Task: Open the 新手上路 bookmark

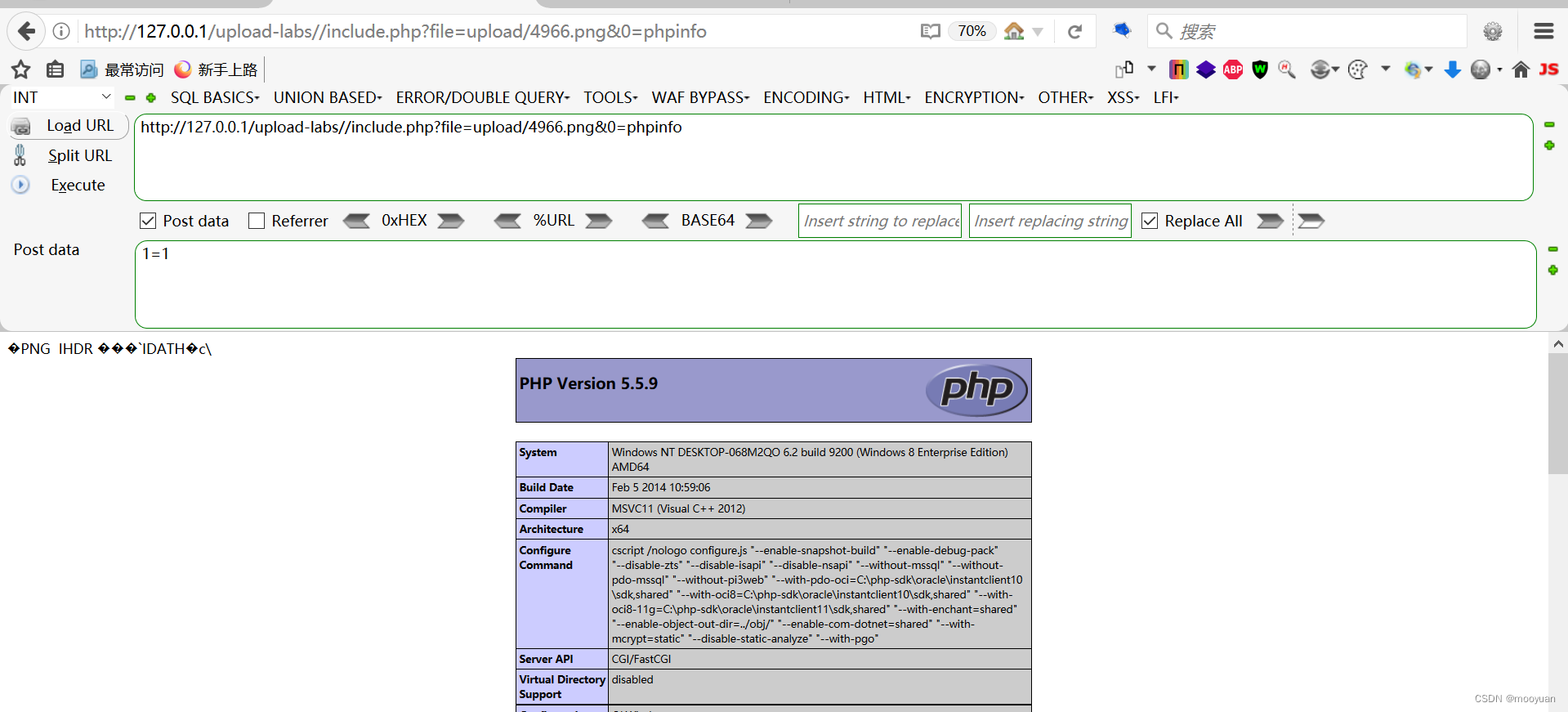Action: (216, 69)
